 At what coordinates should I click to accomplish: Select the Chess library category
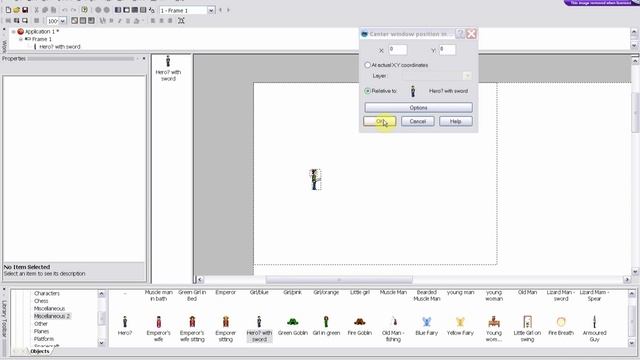[41, 301]
